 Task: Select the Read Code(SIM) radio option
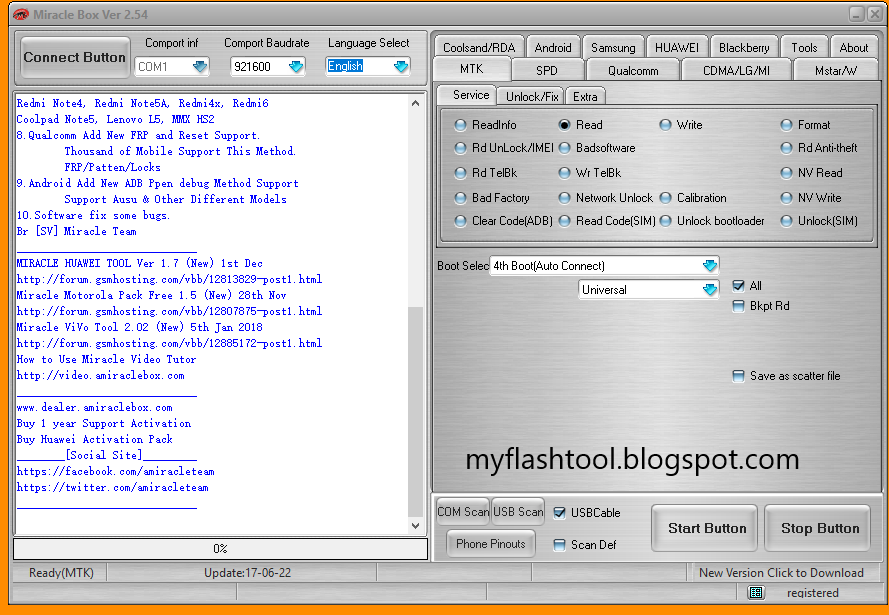tap(607, 221)
